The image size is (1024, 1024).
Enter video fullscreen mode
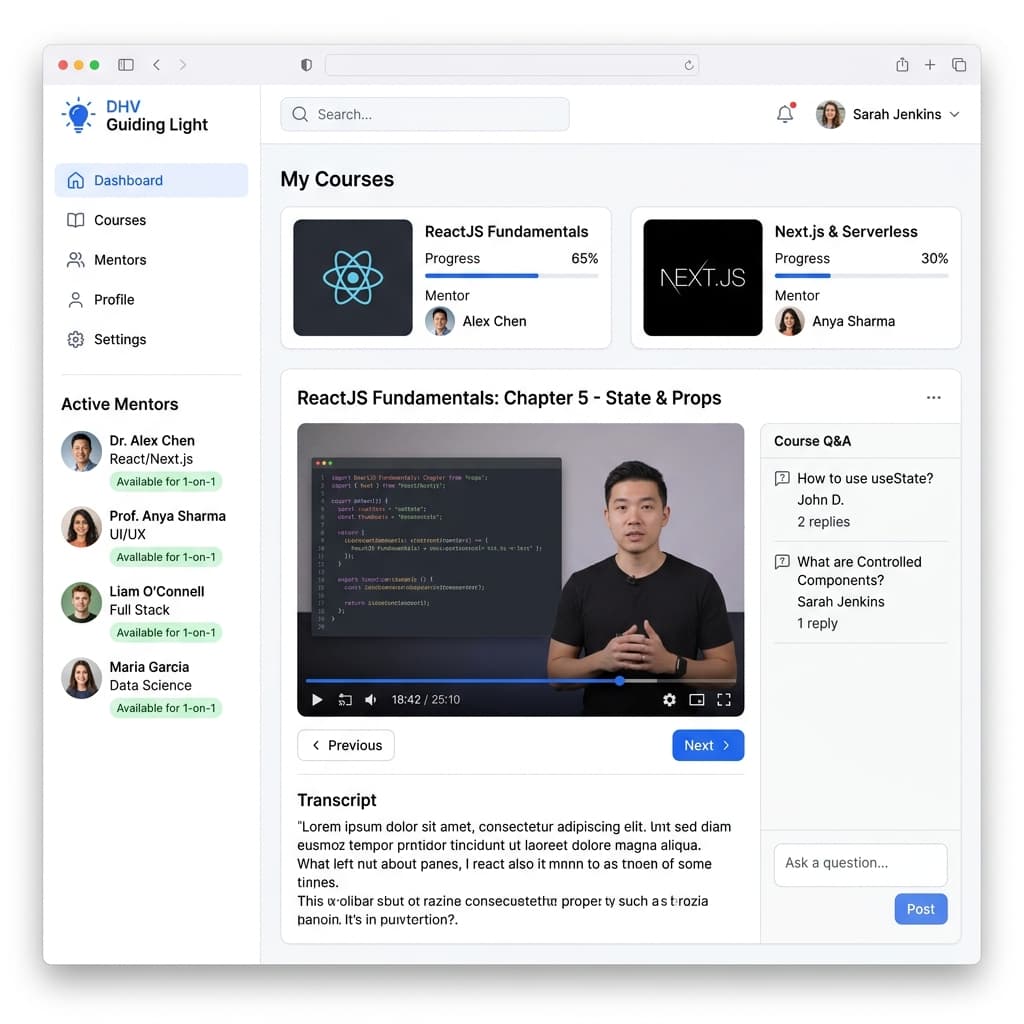coord(724,699)
